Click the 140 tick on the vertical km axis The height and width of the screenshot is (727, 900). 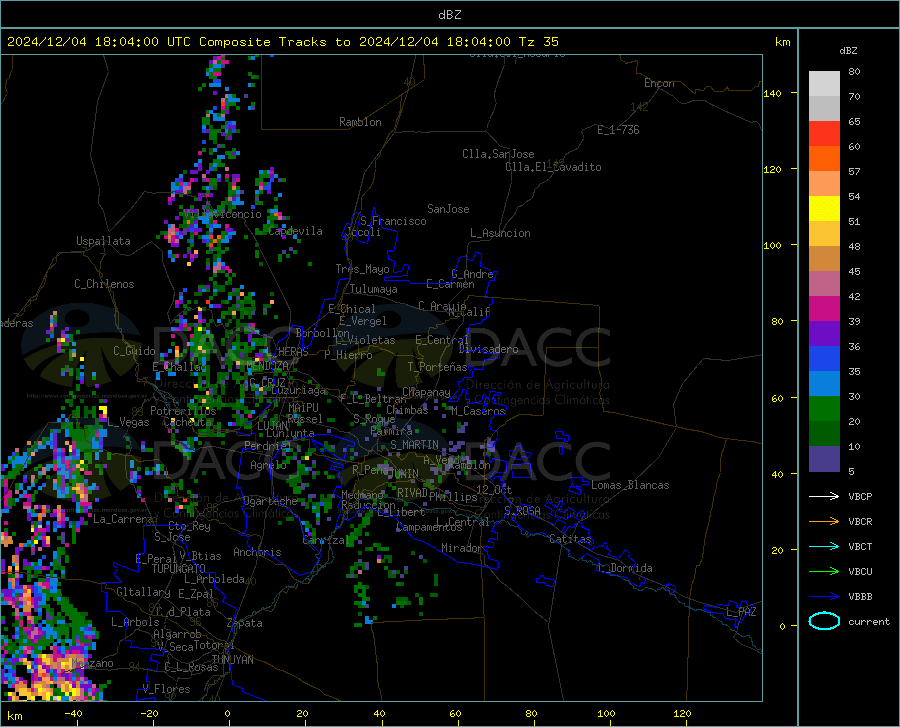pos(772,93)
